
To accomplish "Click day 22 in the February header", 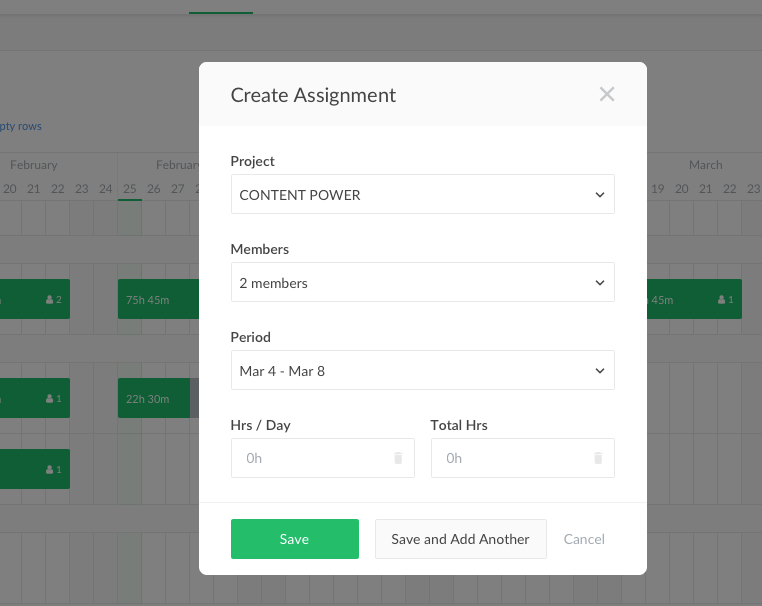I will (58, 189).
